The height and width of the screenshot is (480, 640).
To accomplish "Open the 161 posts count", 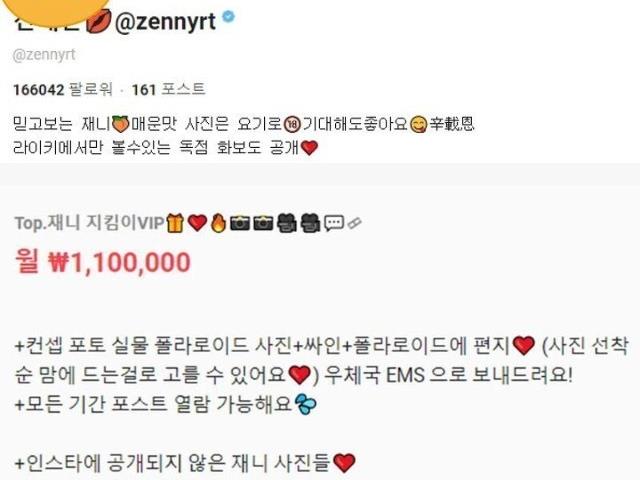I will (168, 89).
